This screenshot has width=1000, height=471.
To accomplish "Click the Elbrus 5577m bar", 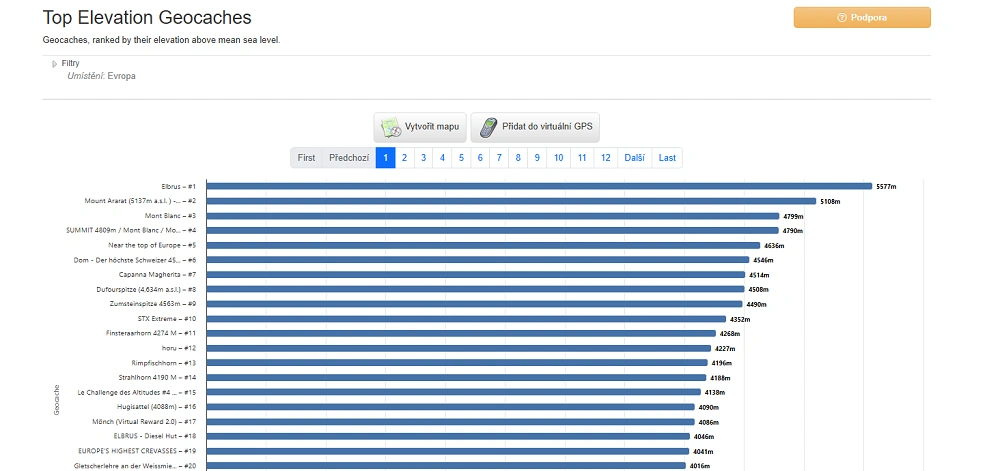I will tap(539, 186).
